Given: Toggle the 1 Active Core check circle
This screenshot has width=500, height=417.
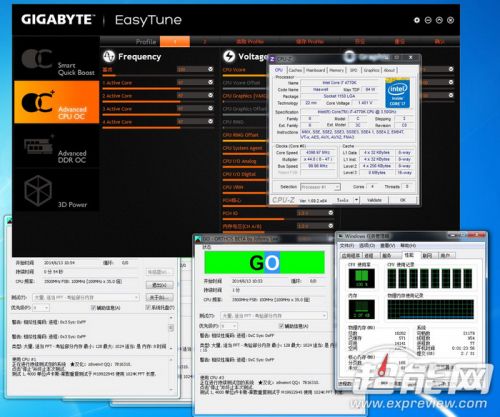Looking at the screenshot, I should coord(211,82).
